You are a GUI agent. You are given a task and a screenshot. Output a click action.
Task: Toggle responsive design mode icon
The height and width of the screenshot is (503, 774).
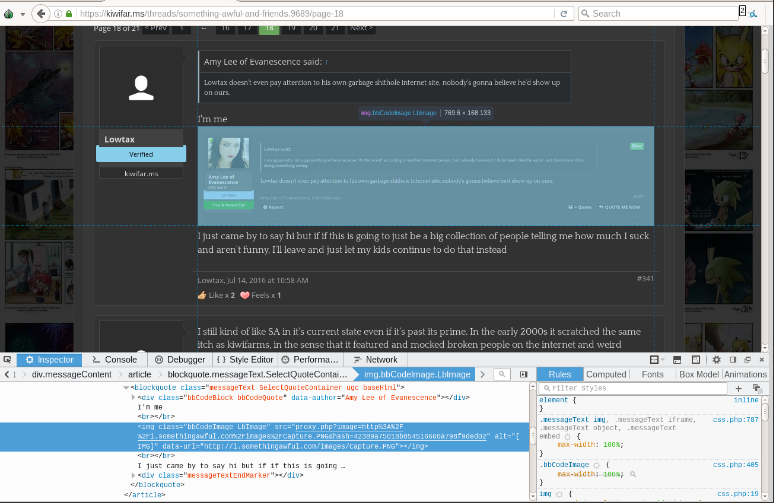pyautogui.click(x=696, y=359)
